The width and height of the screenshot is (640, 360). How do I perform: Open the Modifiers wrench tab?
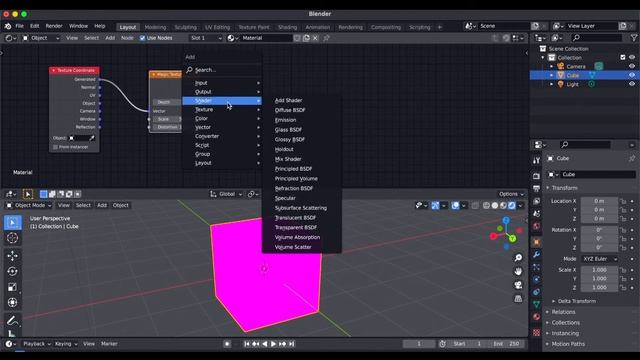click(536, 255)
